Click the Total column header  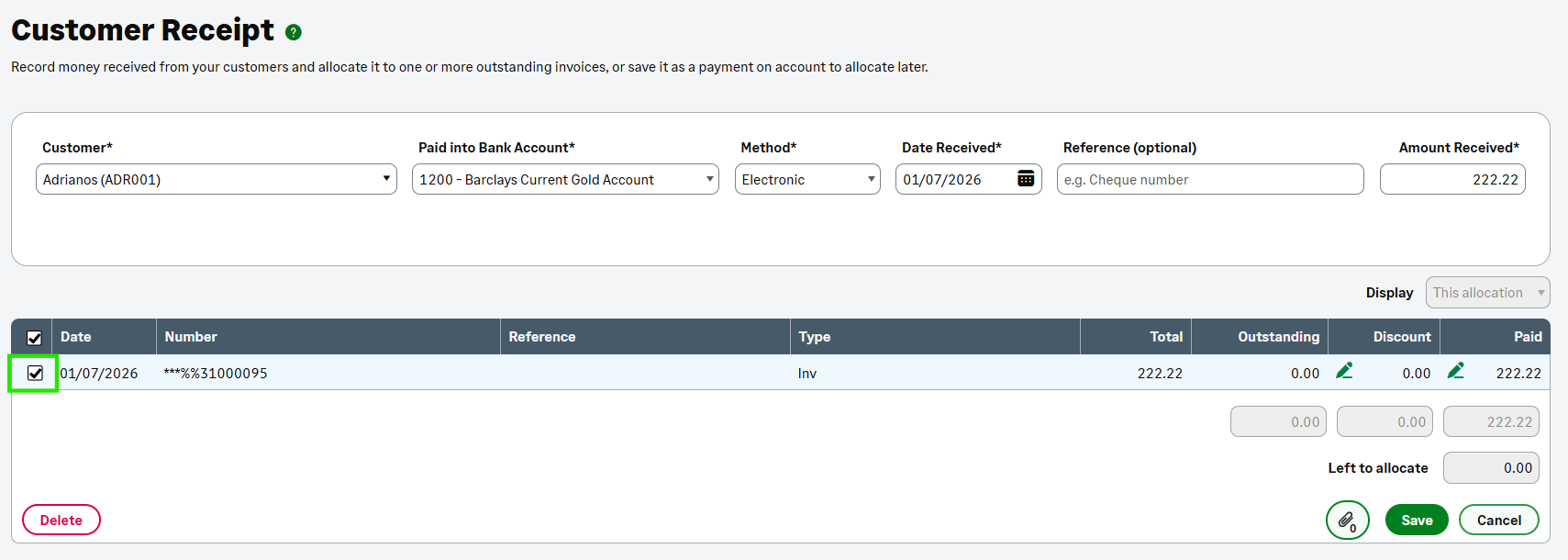[x=1136, y=337]
